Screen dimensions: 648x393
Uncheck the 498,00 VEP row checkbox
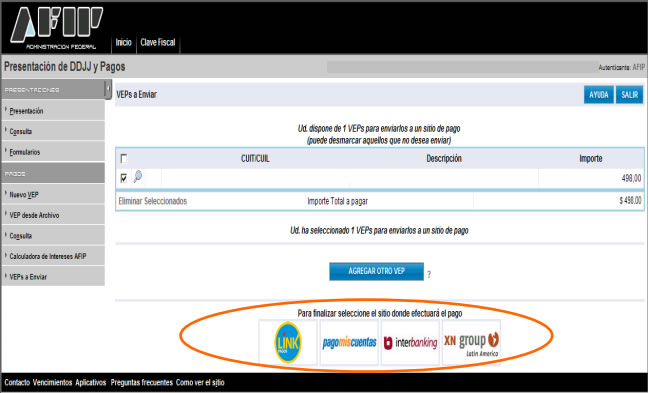tap(124, 178)
